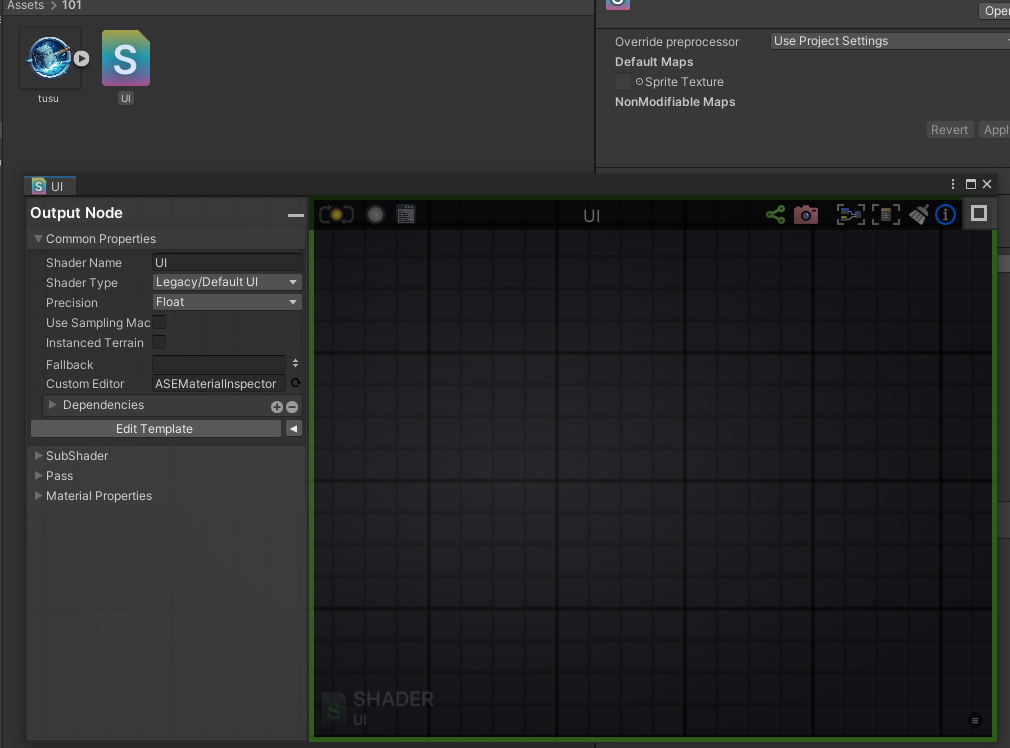The height and width of the screenshot is (748, 1010).
Task: Switch to the UI shader editor tab
Action: coord(50,186)
